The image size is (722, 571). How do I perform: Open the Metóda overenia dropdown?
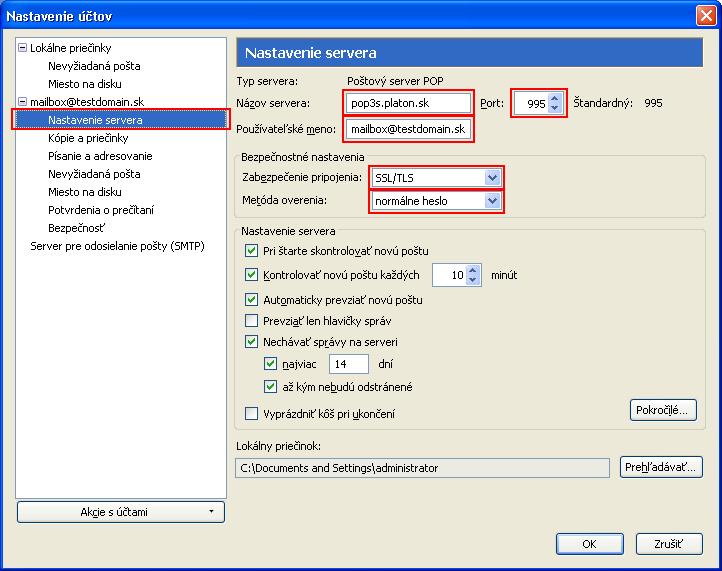(x=491, y=201)
